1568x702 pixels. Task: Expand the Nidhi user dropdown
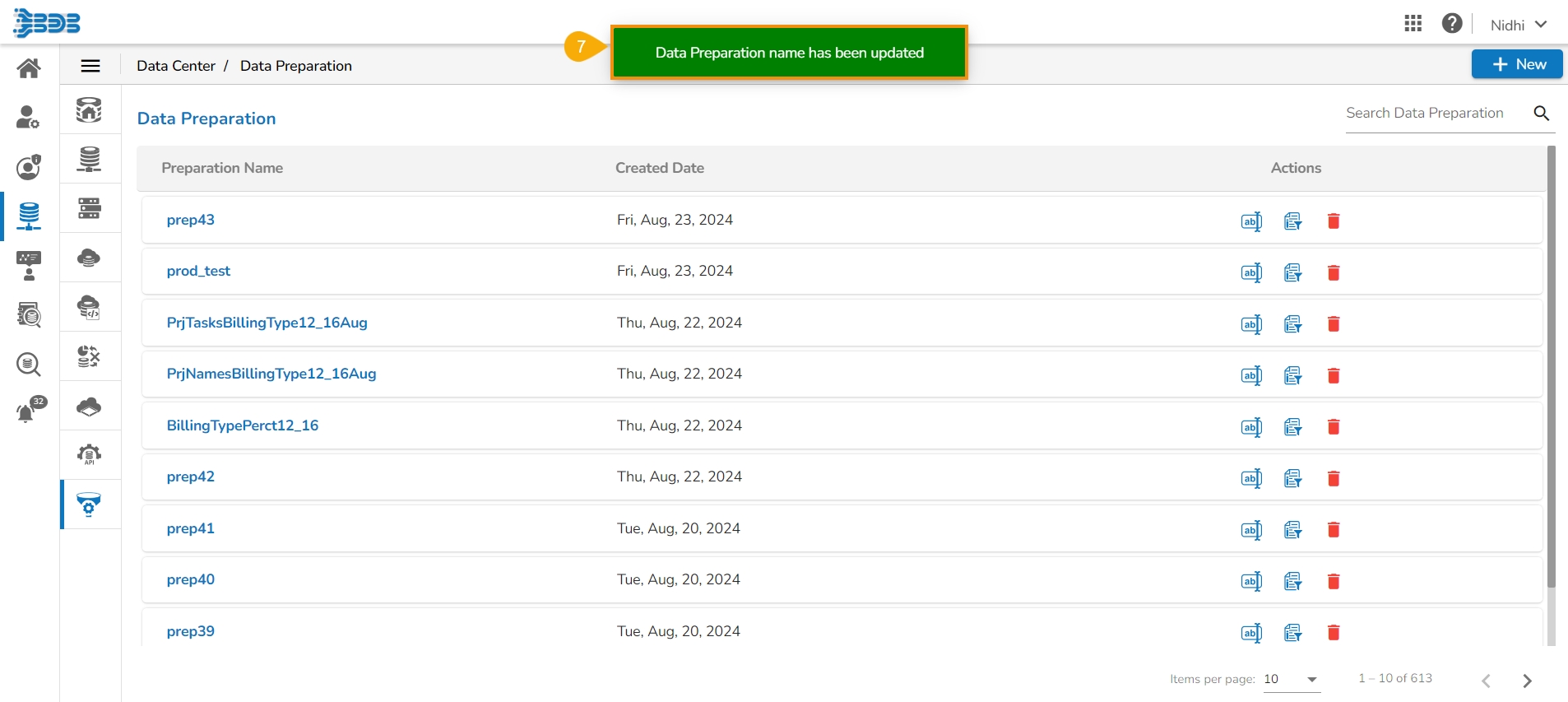[x=1518, y=25]
